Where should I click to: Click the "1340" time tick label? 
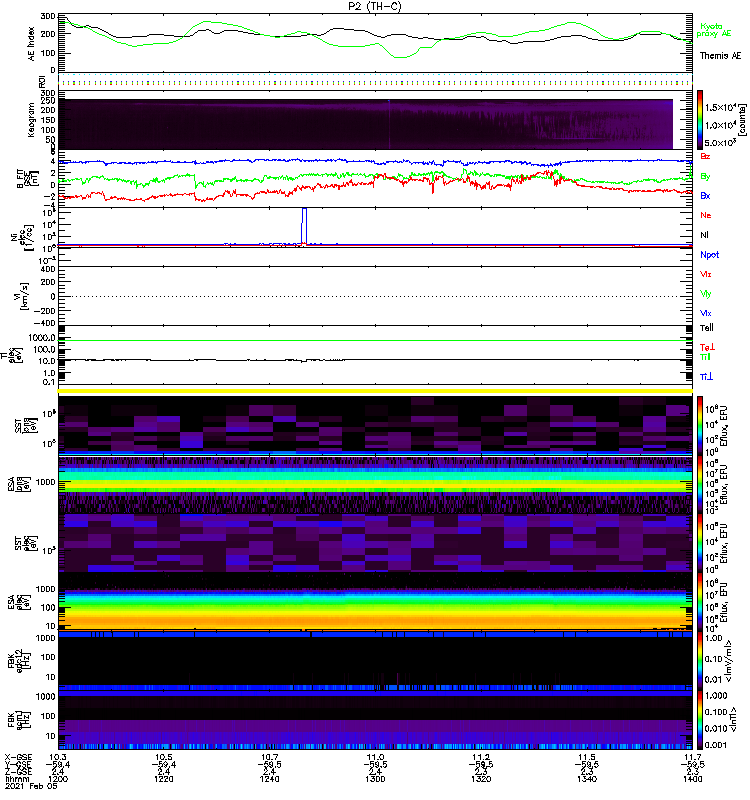tap(587, 780)
